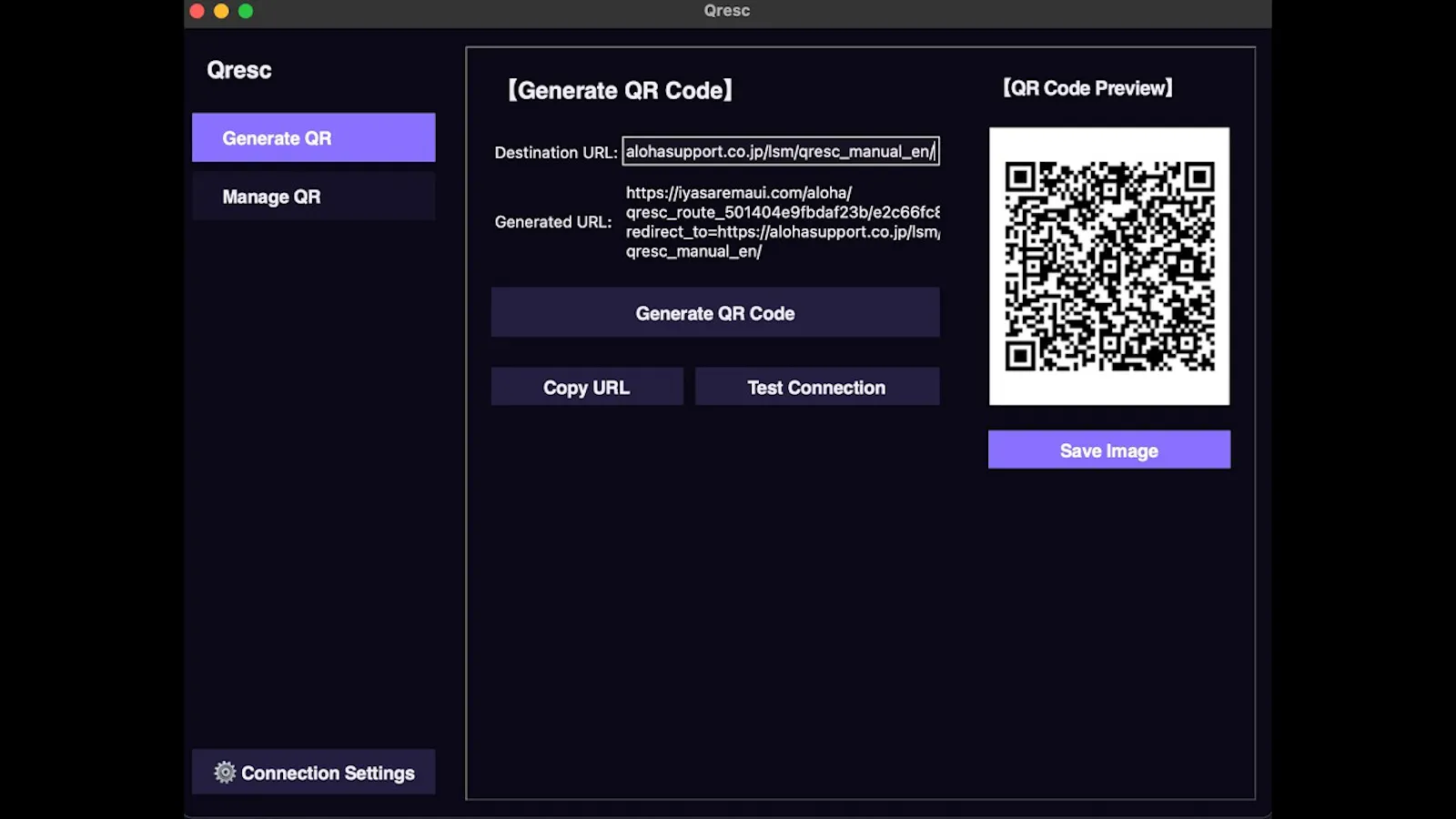This screenshot has height=819, width=1456.
Task: Minimize the window with the yellow button
Action: pyautogui.click(x=221, y=11)
